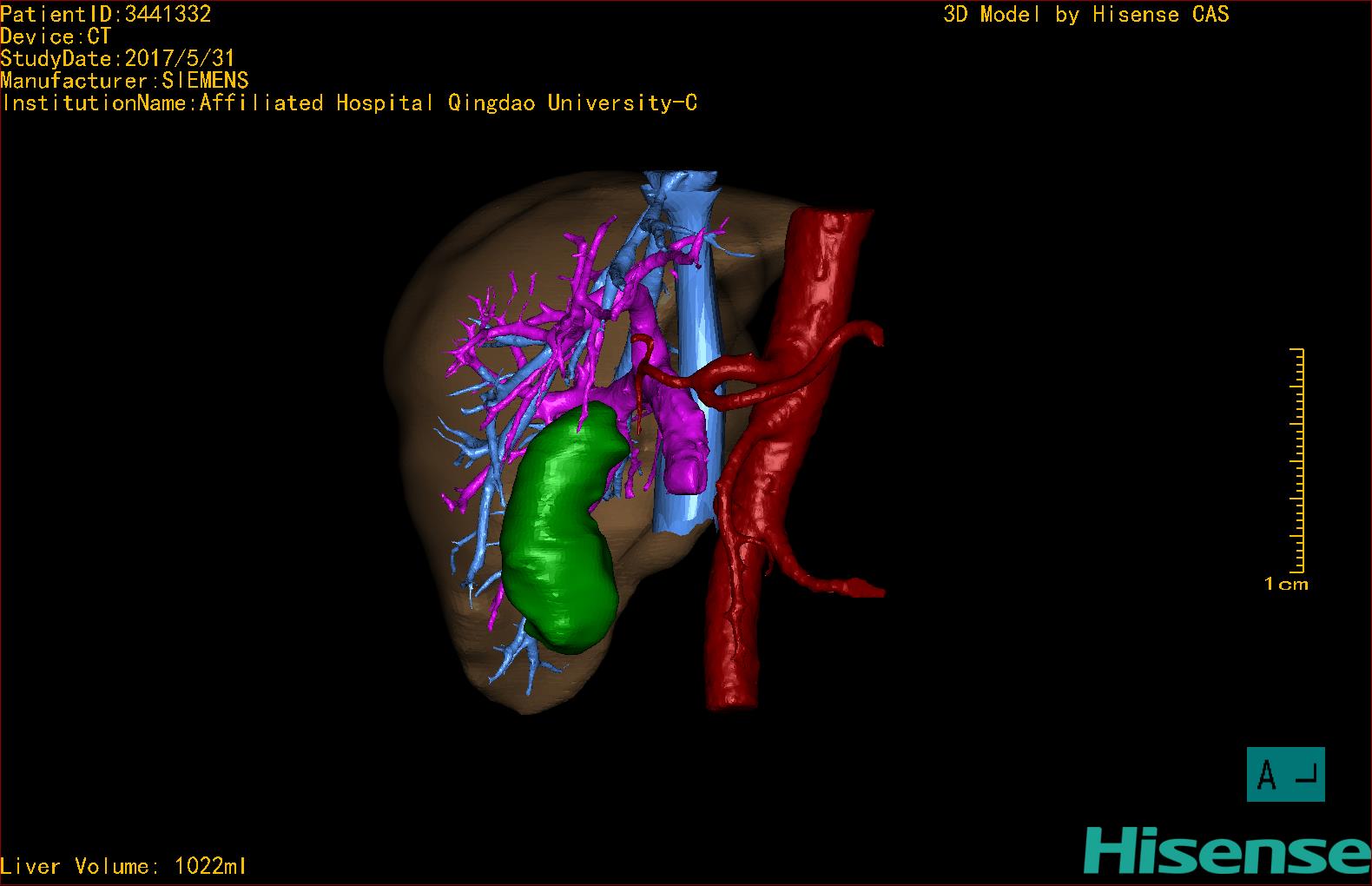This screenshot has width=1372, height=886.
Task: Click the Liver Volume: 1022ml readout
Action: (123, 866)
